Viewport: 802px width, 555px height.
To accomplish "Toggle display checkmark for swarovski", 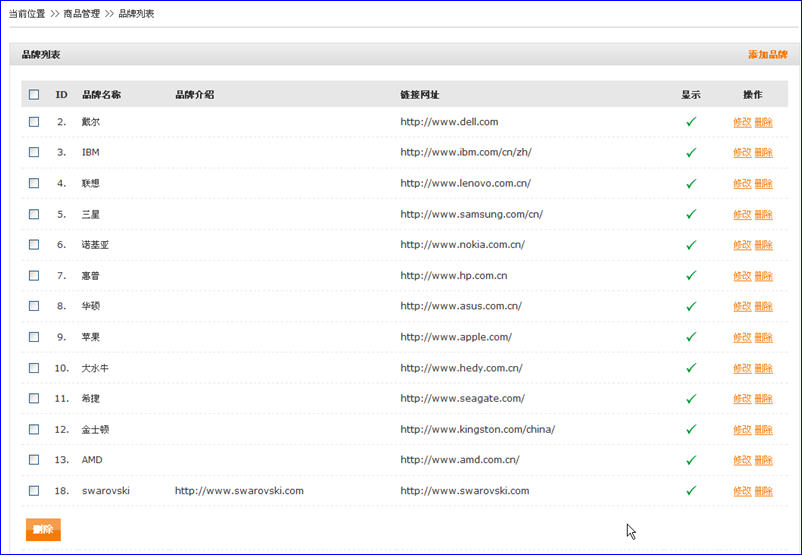I will [691, 491].
